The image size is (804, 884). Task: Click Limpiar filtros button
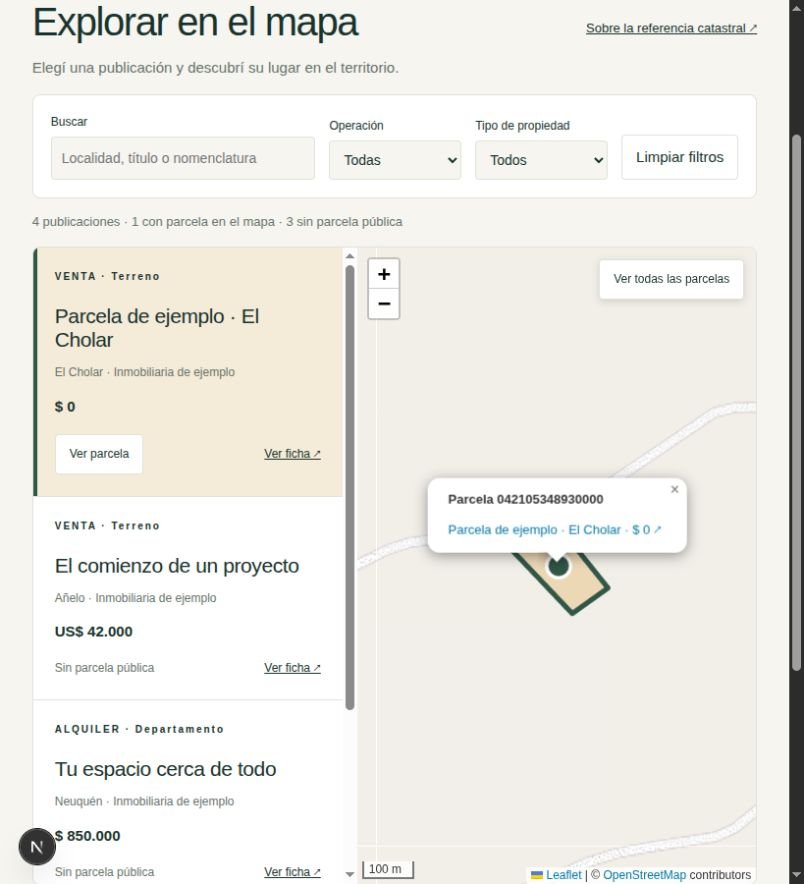pos(679,157)
